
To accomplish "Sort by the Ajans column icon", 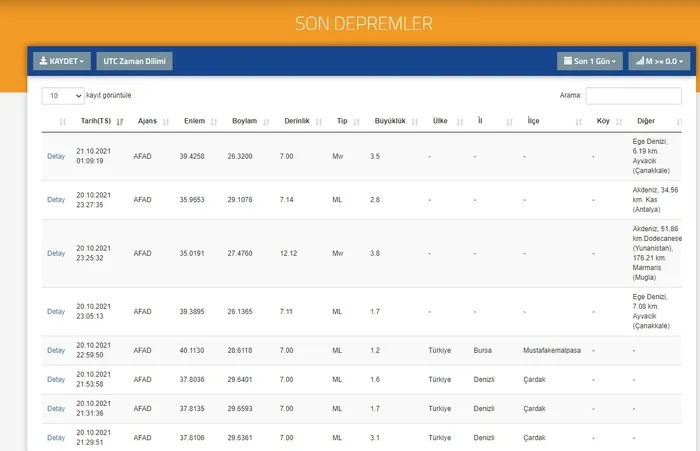I will click(x=166, y=122).
